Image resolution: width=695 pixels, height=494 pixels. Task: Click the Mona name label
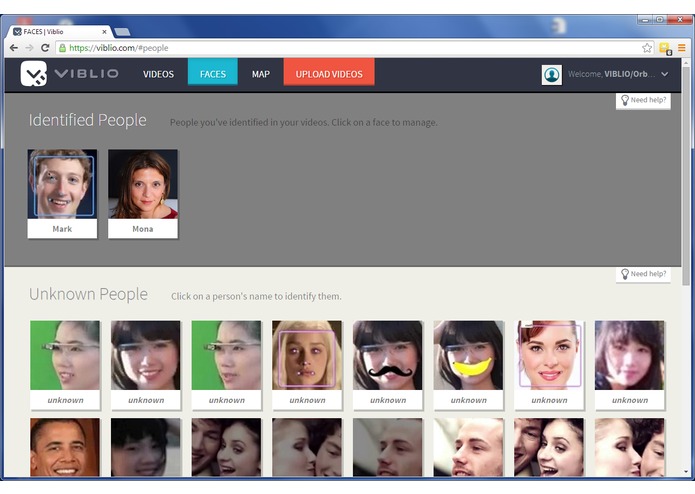pos(143,229)
